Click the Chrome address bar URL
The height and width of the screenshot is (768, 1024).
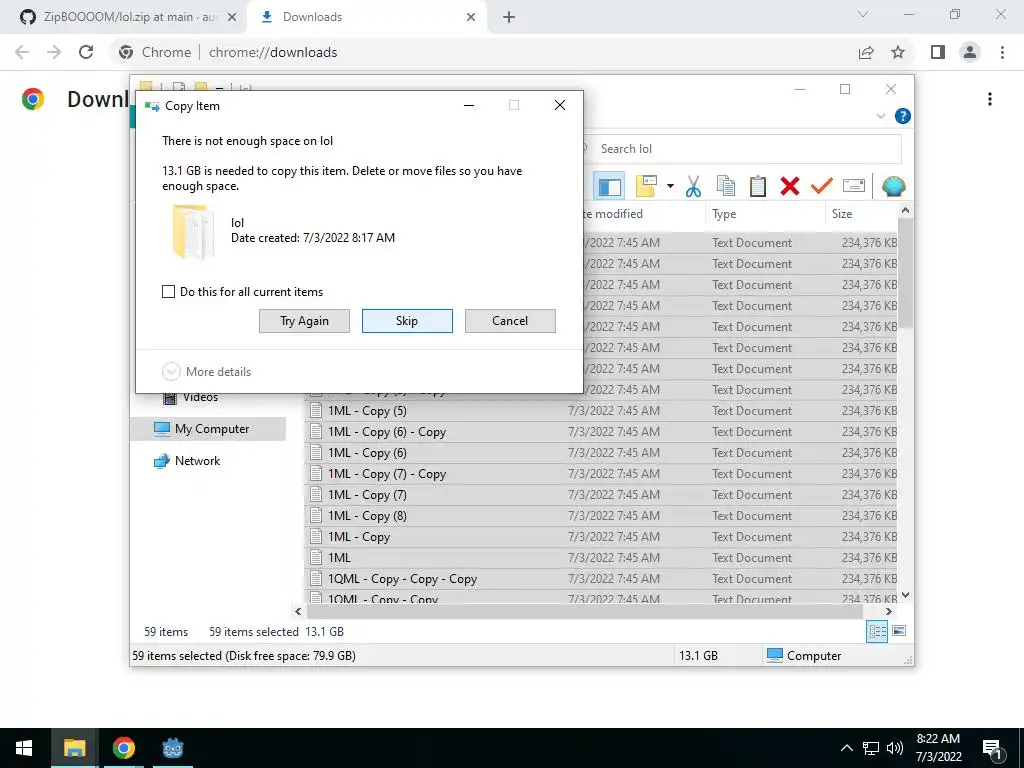pyautogui.click(x=273, y=52)
